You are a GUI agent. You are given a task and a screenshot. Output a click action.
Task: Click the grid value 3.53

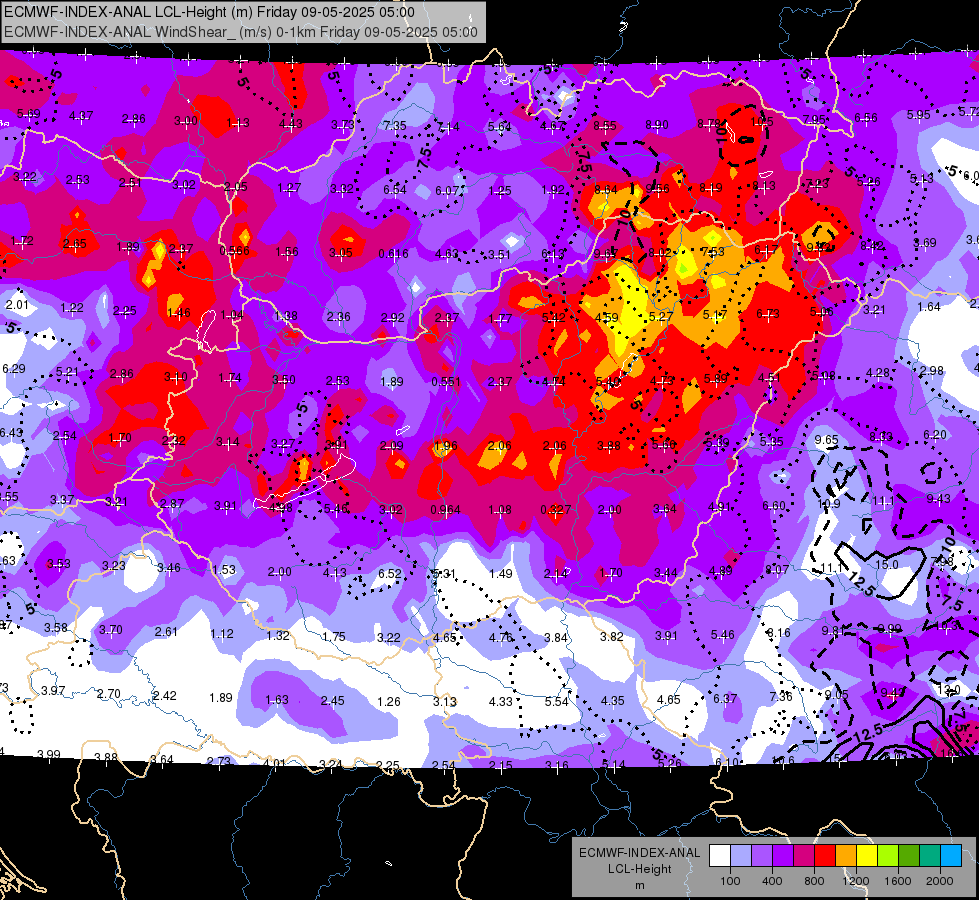pos(59,564)
